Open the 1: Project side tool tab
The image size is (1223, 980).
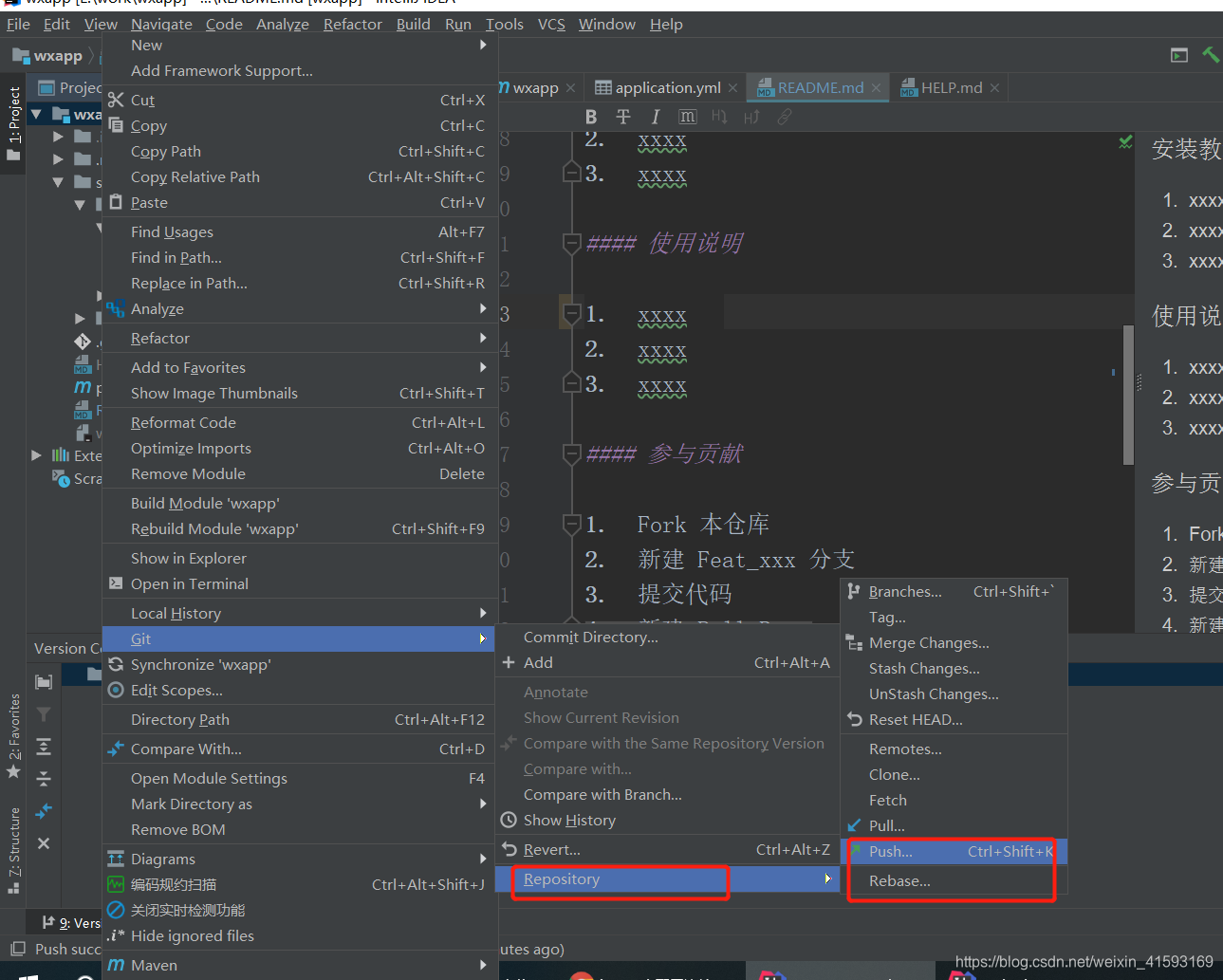coord(13,123)
